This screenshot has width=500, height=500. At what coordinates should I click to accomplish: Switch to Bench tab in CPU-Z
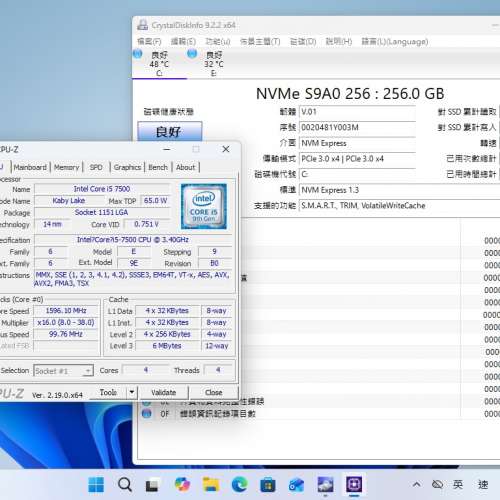[x=158, y=167]
